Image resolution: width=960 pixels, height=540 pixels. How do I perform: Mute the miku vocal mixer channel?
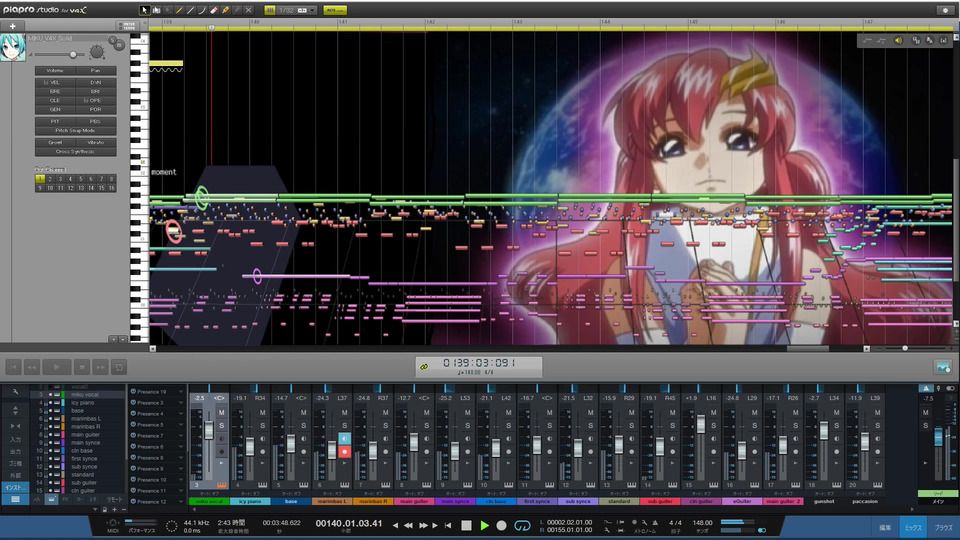pos(222,413)
